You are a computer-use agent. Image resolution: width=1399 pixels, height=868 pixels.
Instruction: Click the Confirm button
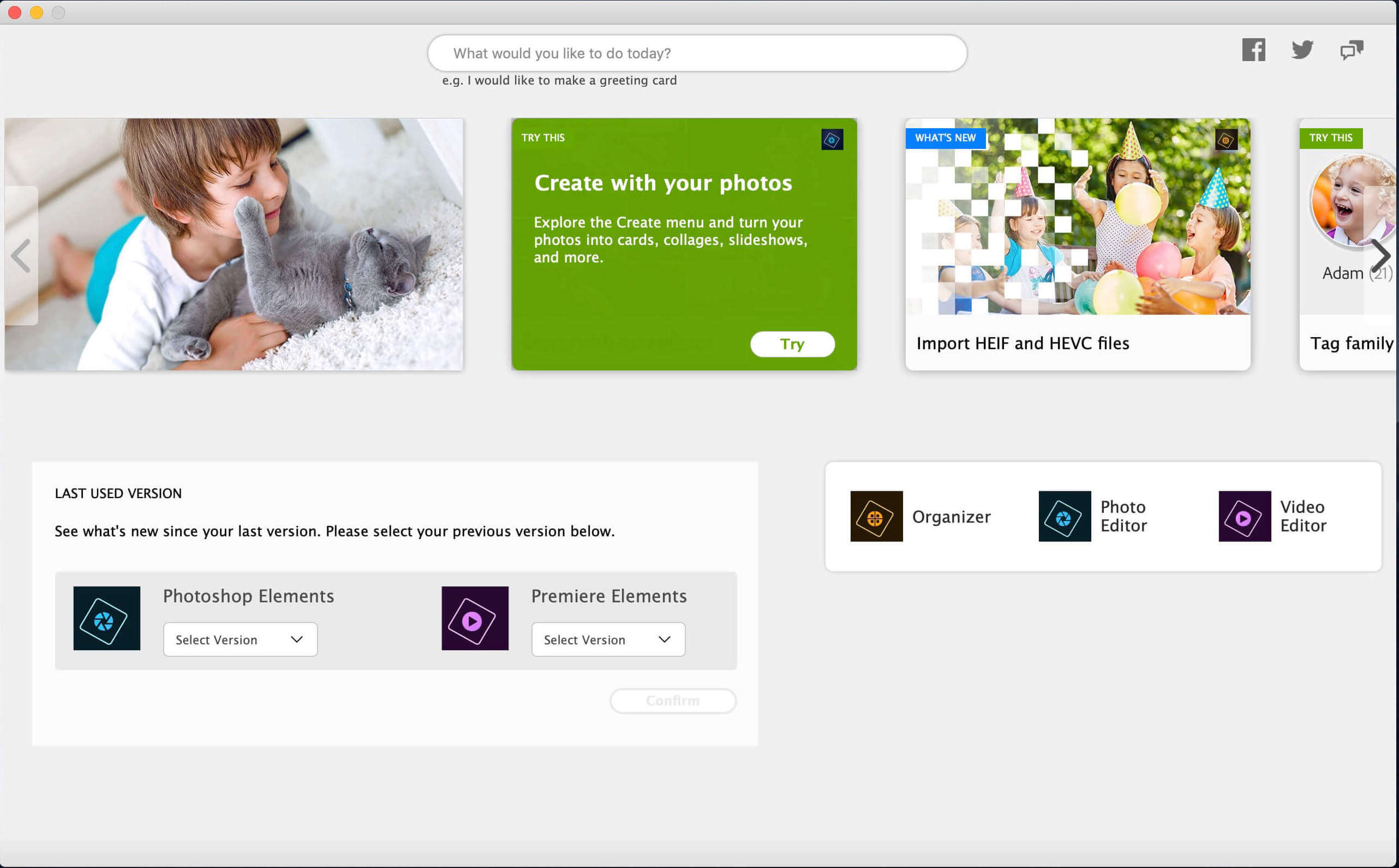click(673, 701)
